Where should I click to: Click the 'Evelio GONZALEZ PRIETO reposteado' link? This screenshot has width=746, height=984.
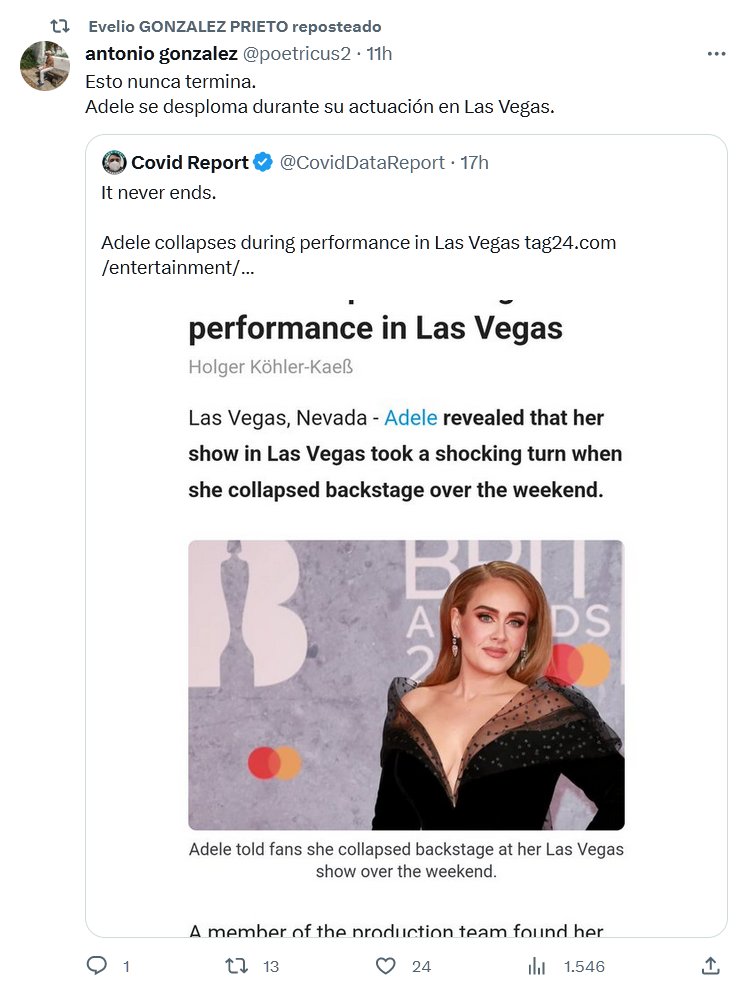tap(234, 26)
